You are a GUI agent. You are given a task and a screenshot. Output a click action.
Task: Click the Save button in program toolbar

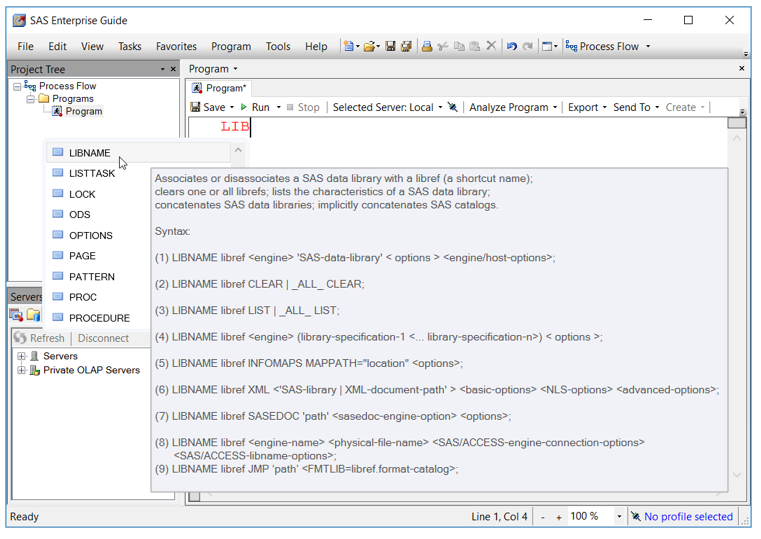(208, 107)
